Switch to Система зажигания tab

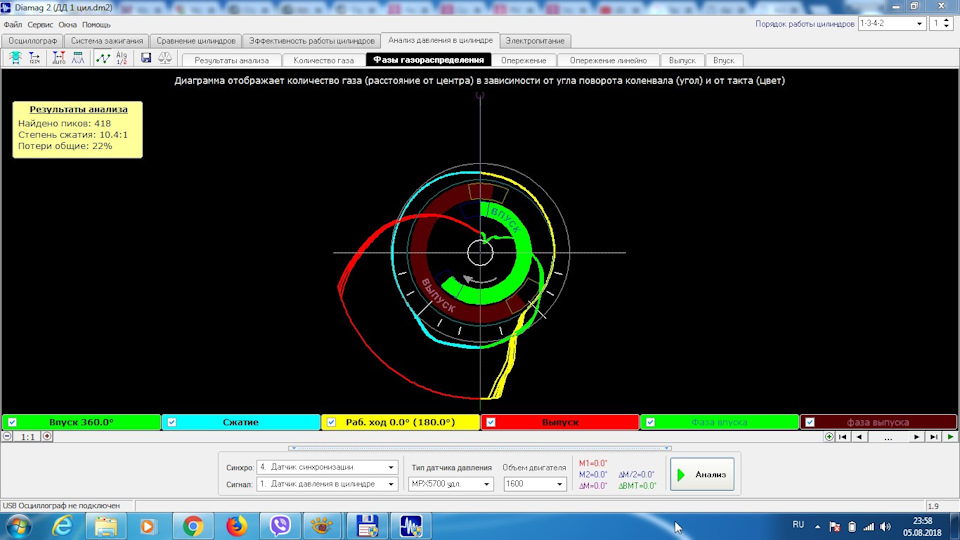coord(107,41)
